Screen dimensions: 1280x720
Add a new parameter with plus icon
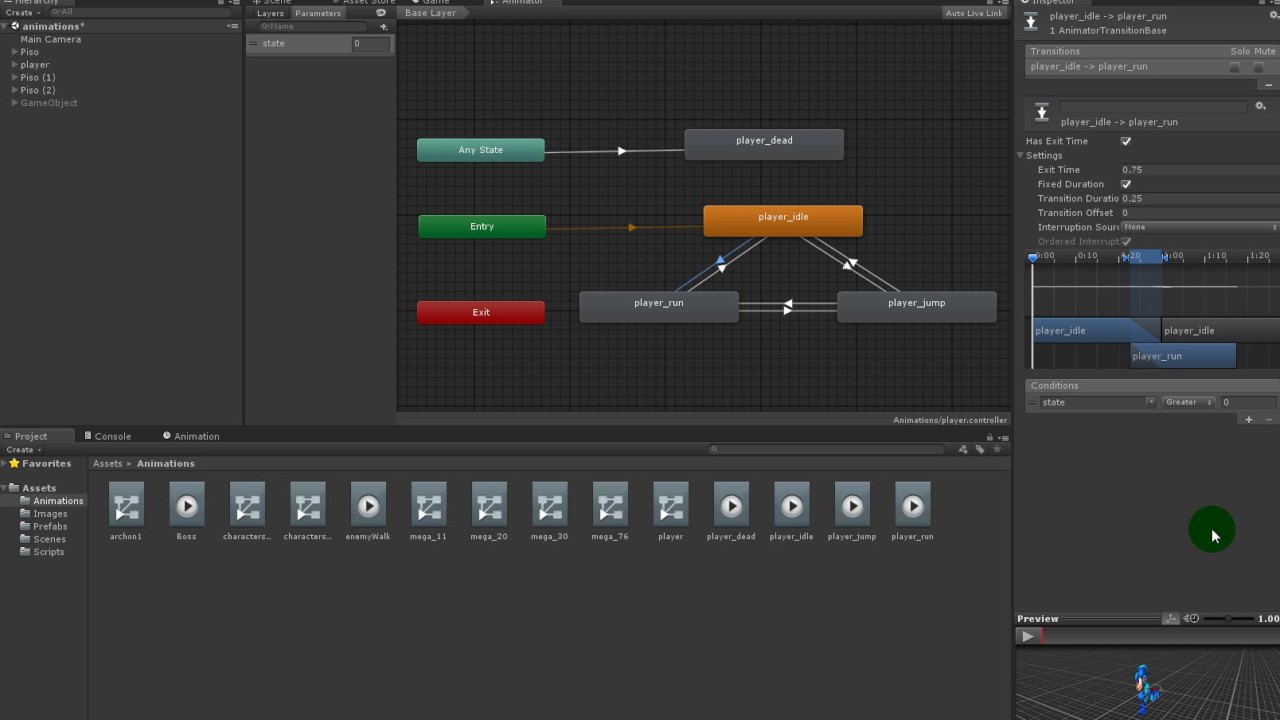383,27
